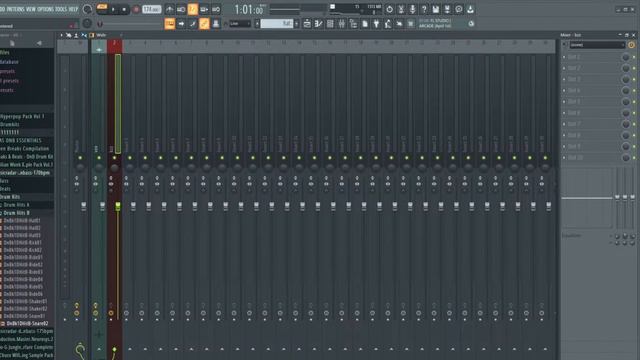
Task: Toggle mute LED on Insert 3 track
Action: [x=130, y=158]
